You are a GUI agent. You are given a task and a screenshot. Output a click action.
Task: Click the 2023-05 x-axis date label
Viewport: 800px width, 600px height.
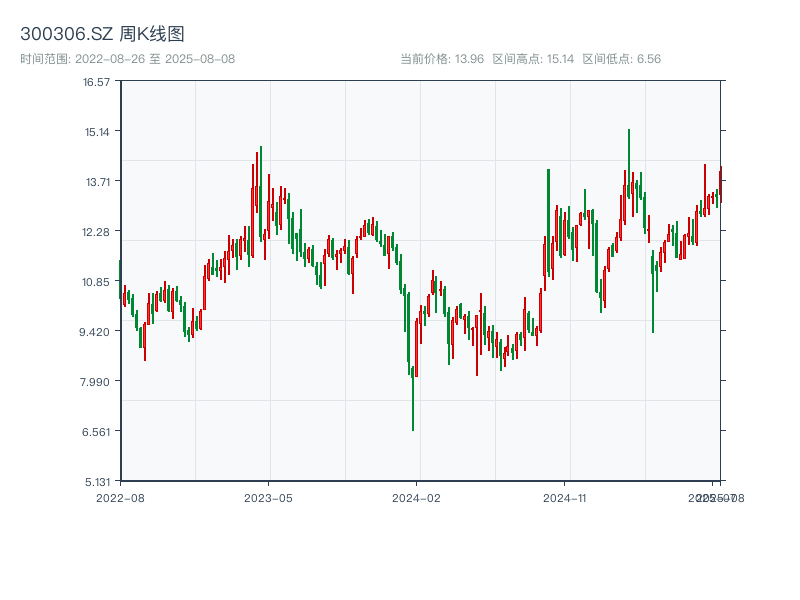tap(268, 497)
